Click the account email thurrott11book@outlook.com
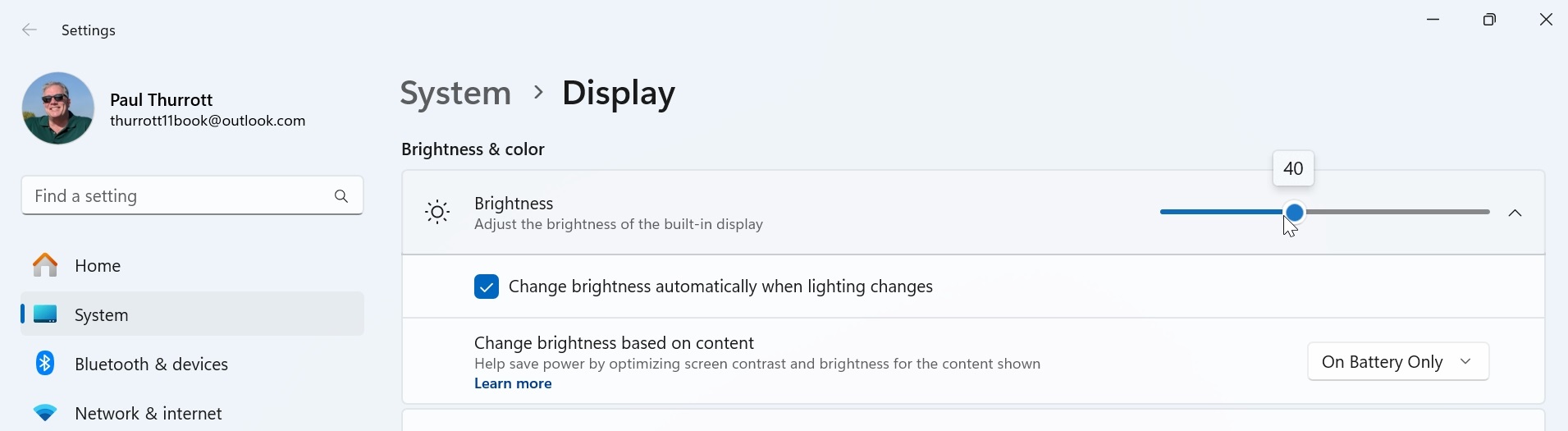The height and width of the screenshot is (431, 1568). tap(208, 122)
